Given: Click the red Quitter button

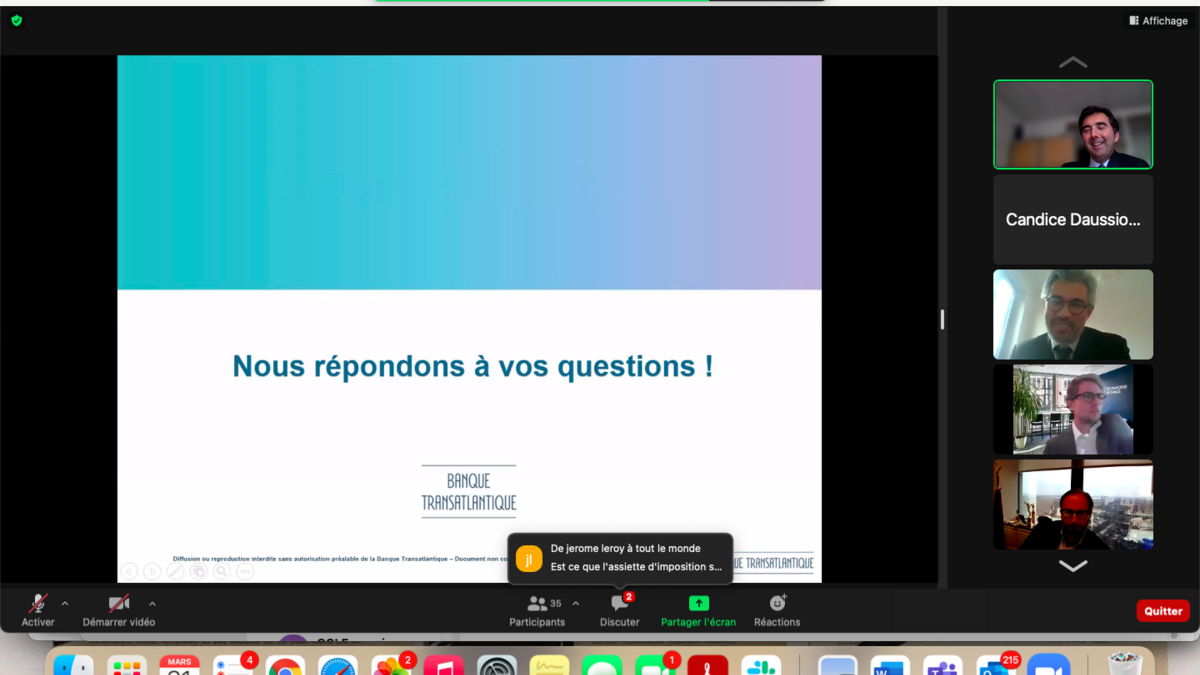Looking at the screenshot, I should click(1162, 611).
